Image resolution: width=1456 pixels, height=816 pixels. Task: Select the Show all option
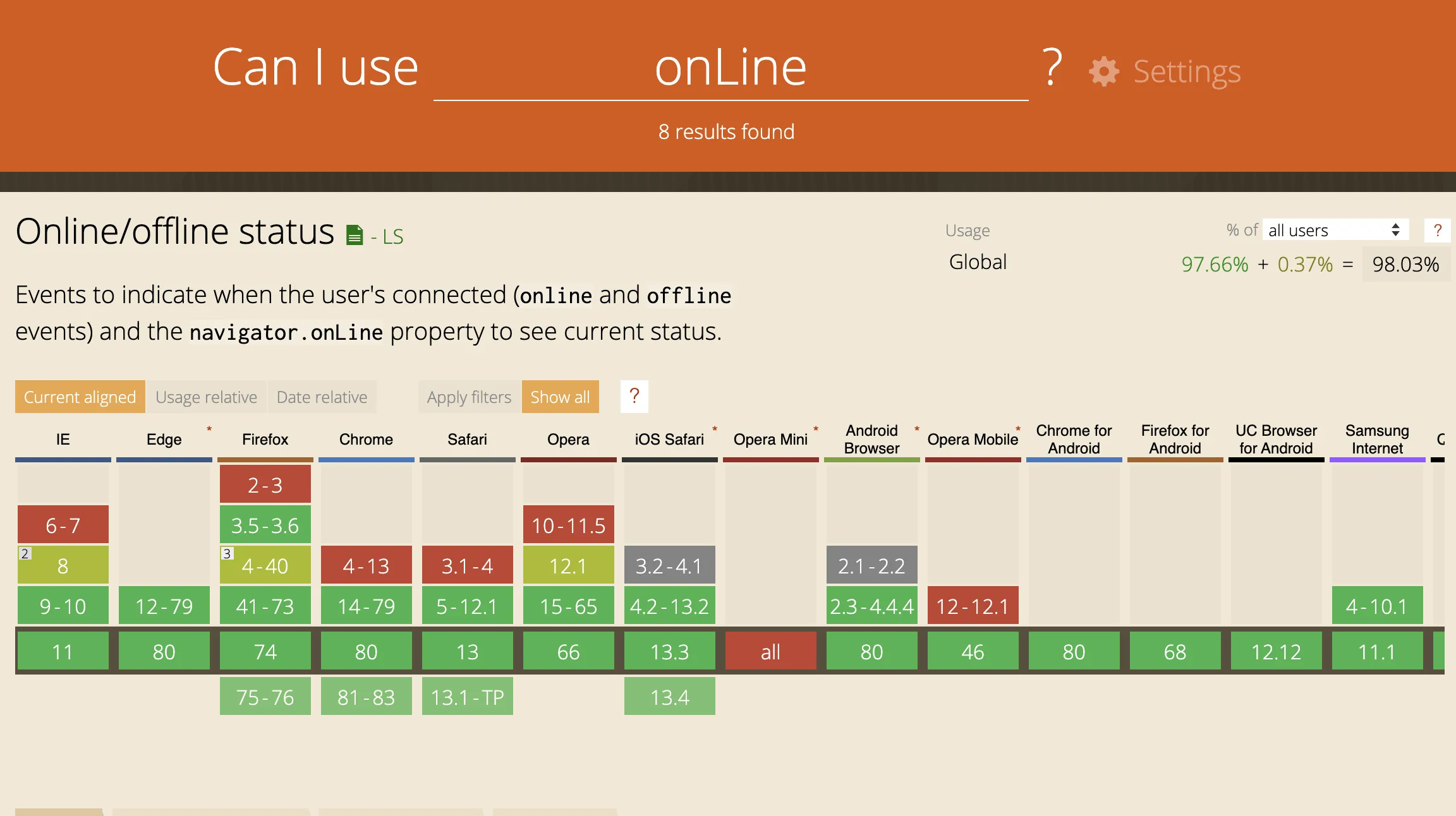[x=560, y=397]
